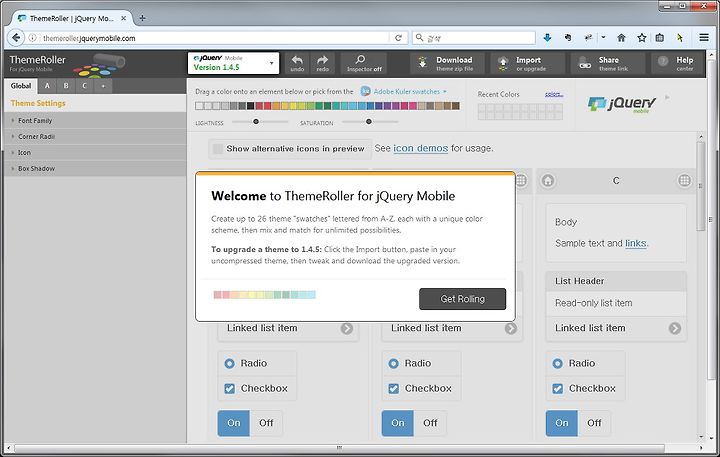Open the jQuery Mobile version dropdown
720x457 pixels.
pos(233,63)
